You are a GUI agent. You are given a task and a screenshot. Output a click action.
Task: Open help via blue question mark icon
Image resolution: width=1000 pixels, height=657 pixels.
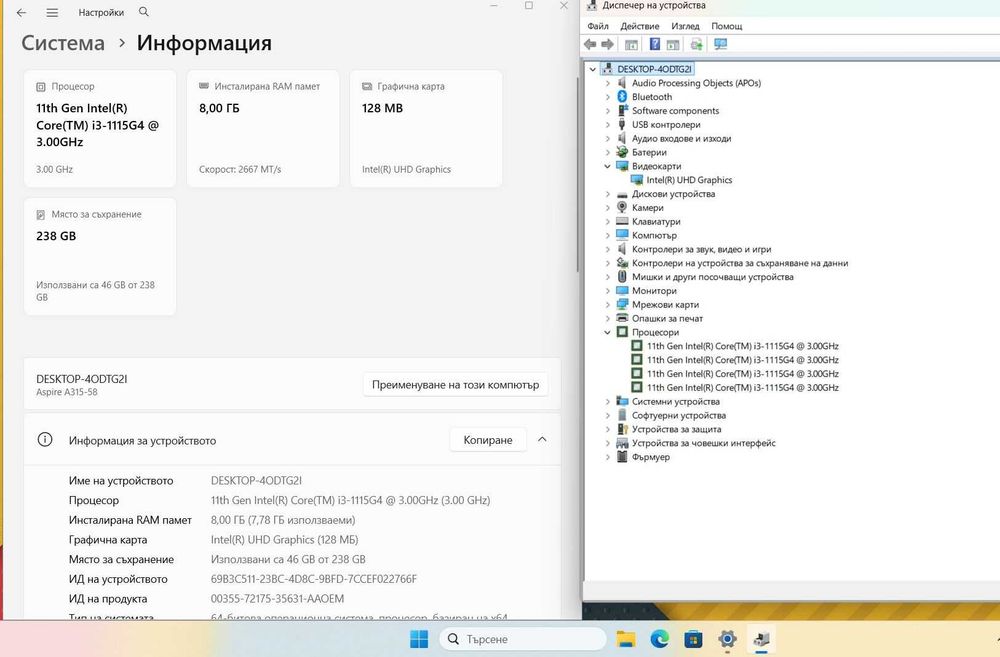[654, 44]
